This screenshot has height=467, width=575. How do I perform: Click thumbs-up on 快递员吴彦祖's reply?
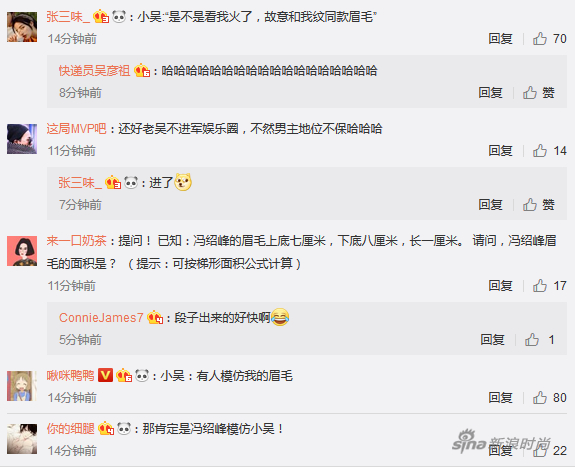pyautogui.click(x=530, y=92)
